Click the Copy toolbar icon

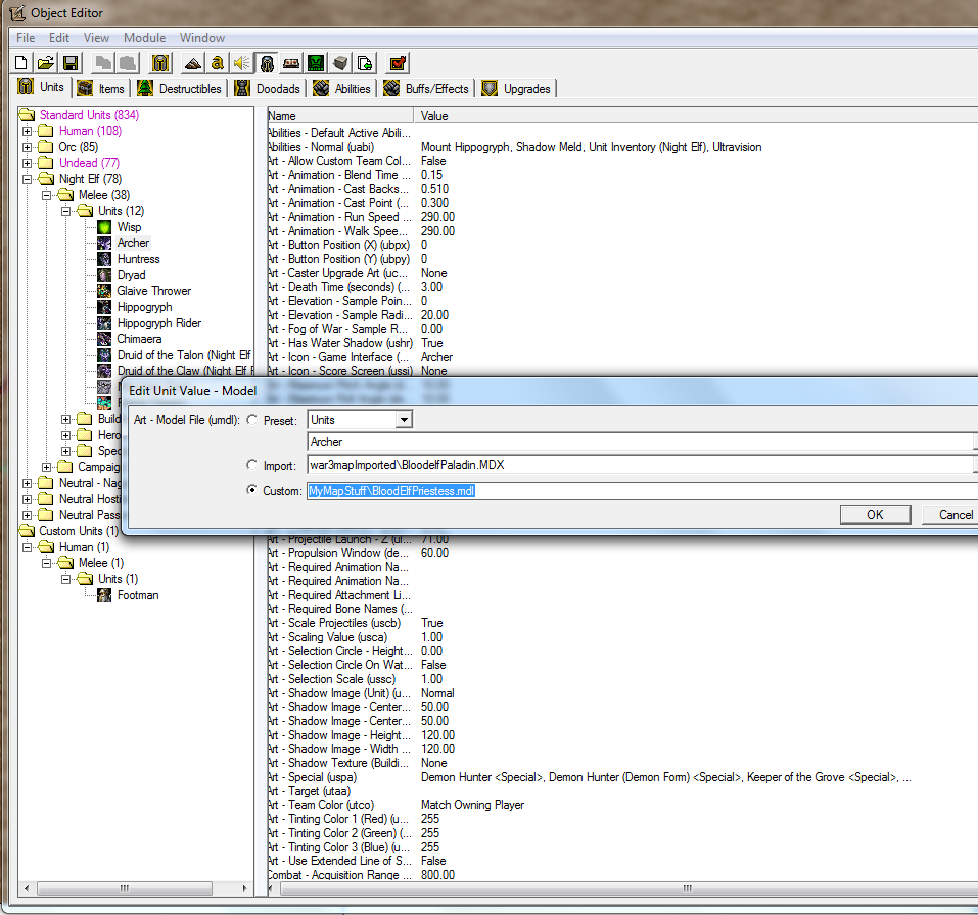point(104,63)
